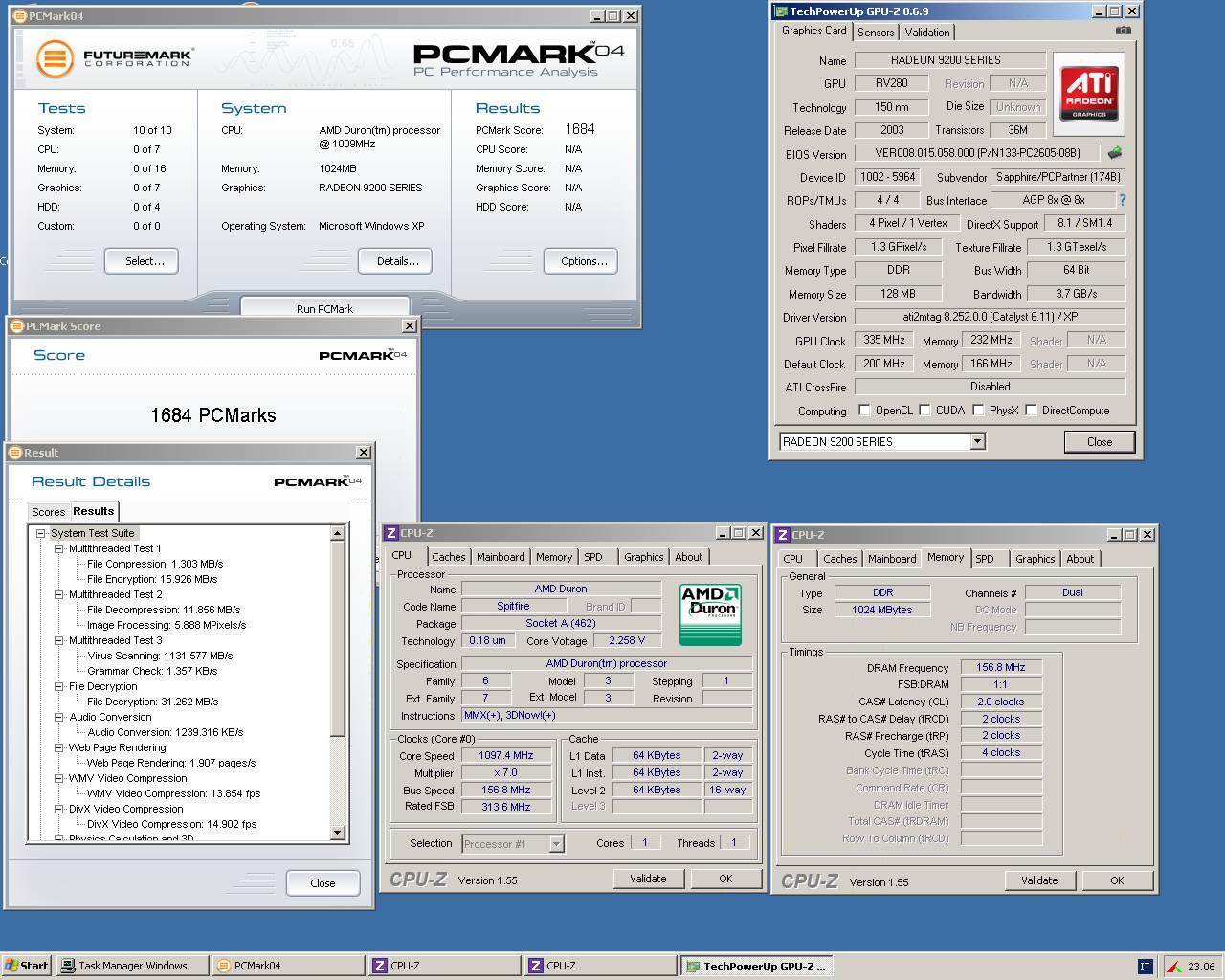This screenshot has height=980, width=1225.
Task: Select DivX Video Compression: 14.902 fps row
Action: click(172, 824)
